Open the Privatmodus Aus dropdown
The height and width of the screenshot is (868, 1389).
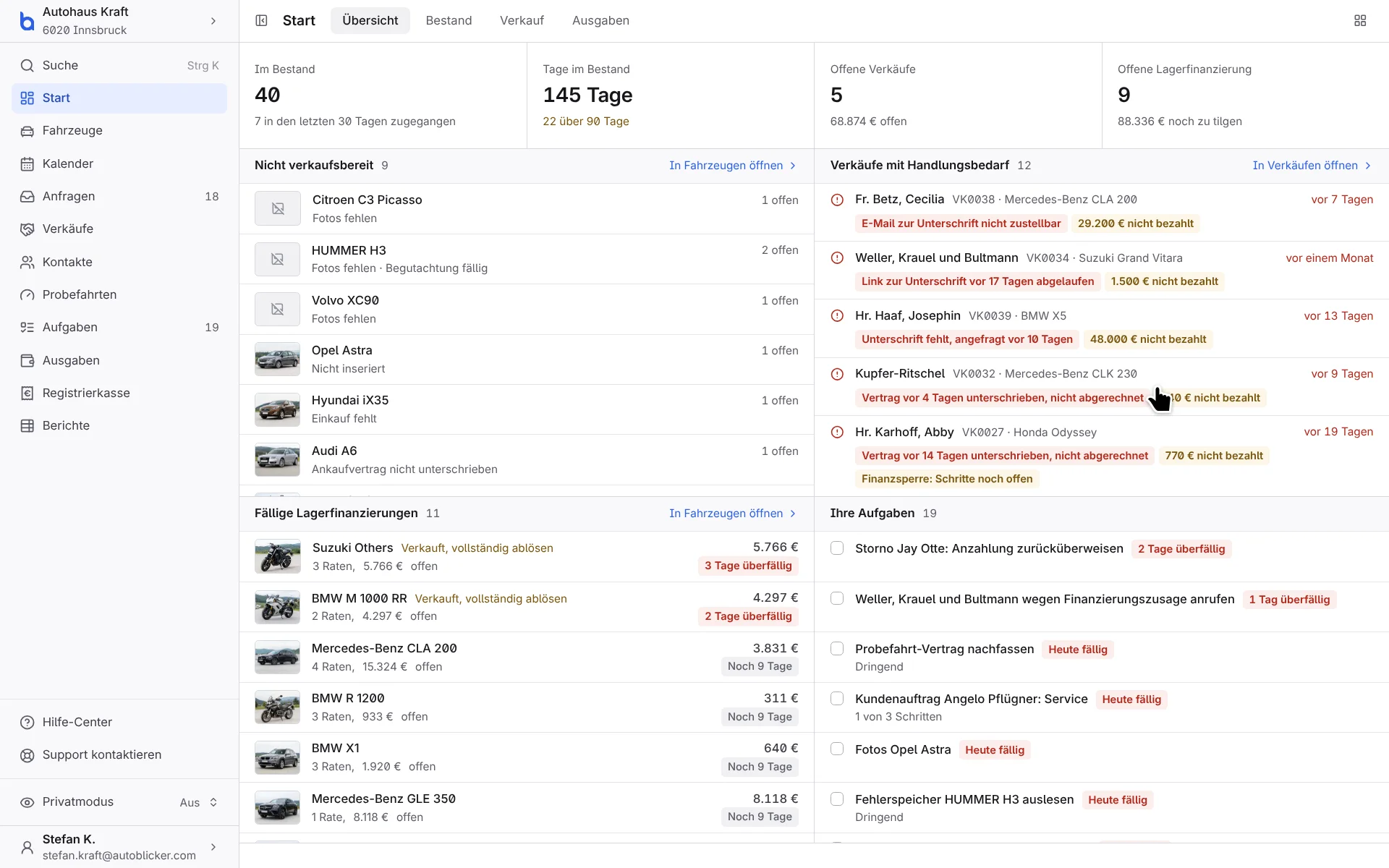click(199, 802)
